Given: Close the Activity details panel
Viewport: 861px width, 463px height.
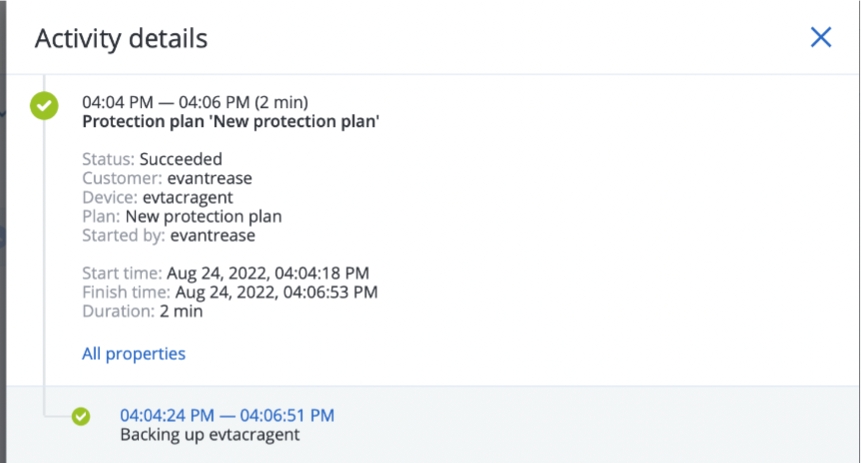Looking at the screenshot, I should [820, 38].
